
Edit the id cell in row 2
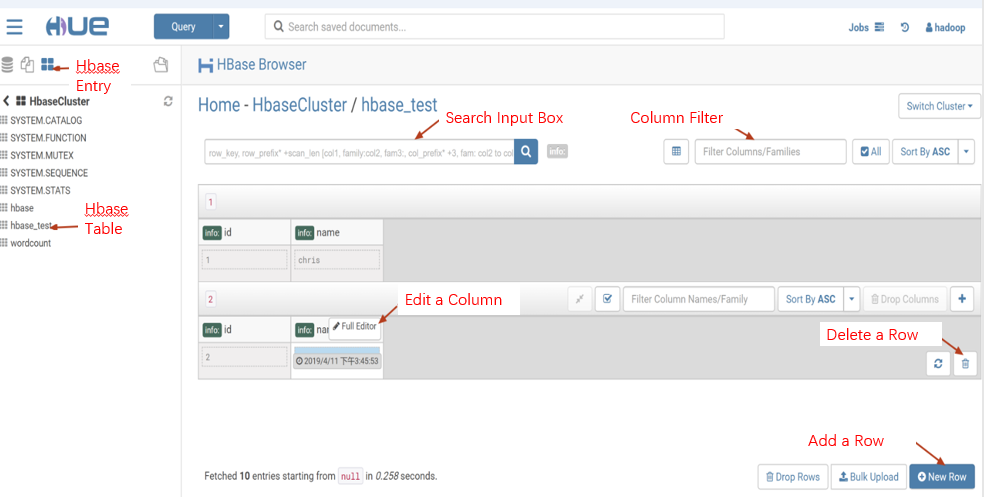click(x=245, y=357)
